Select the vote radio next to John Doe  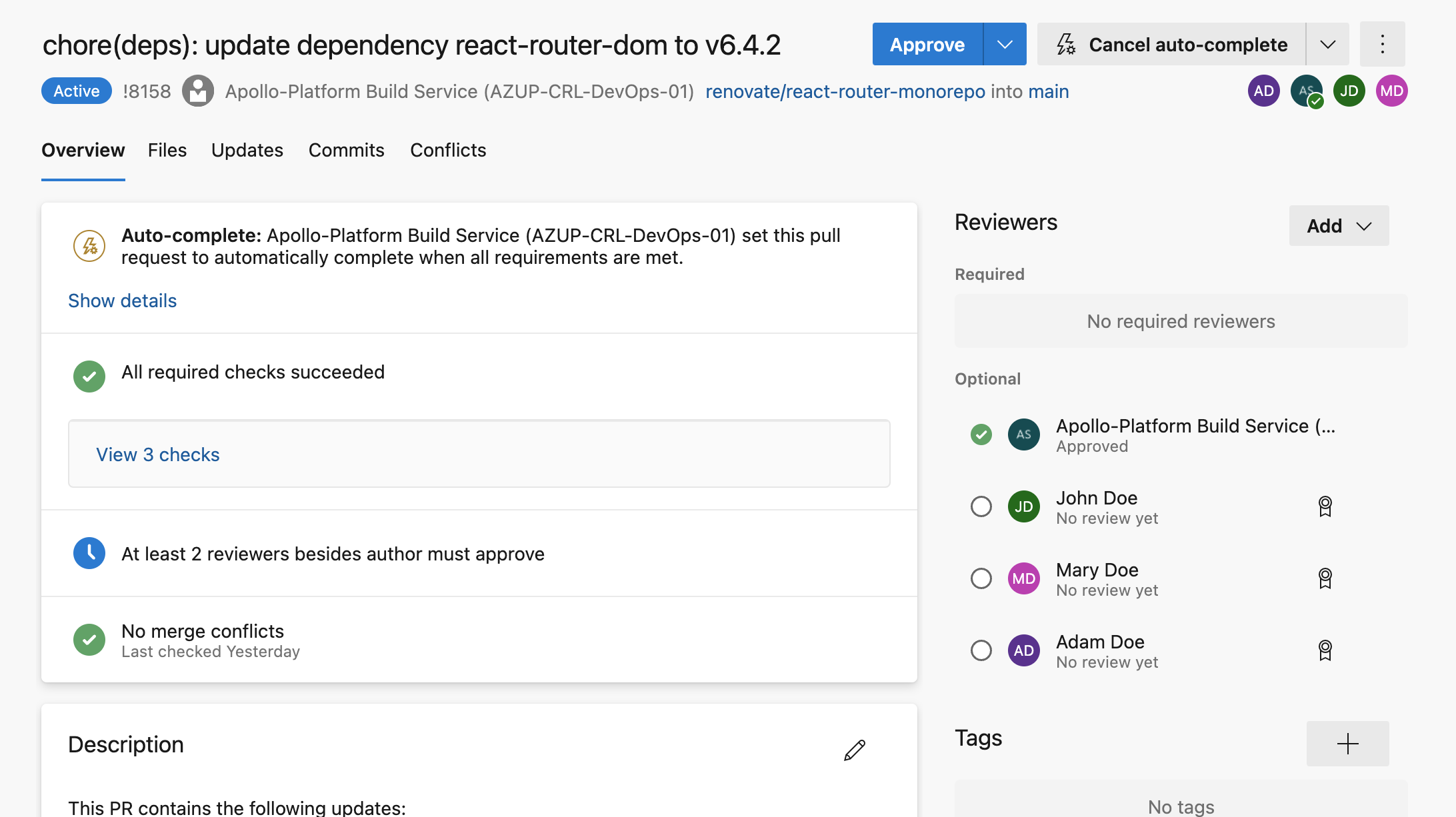tap(981, 506)
